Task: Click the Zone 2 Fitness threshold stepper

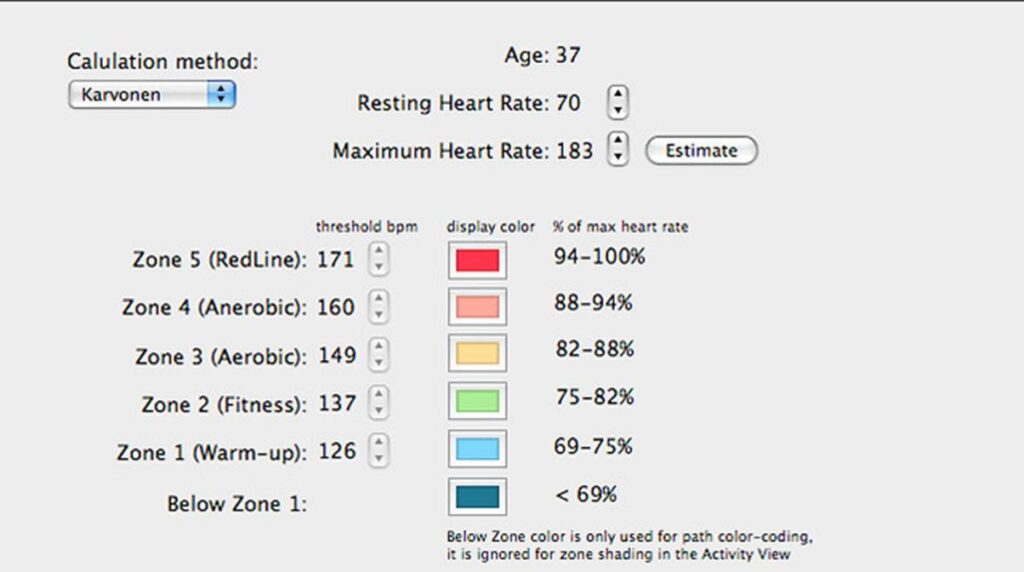Action: pyautogui.click(x=379, y=403)
